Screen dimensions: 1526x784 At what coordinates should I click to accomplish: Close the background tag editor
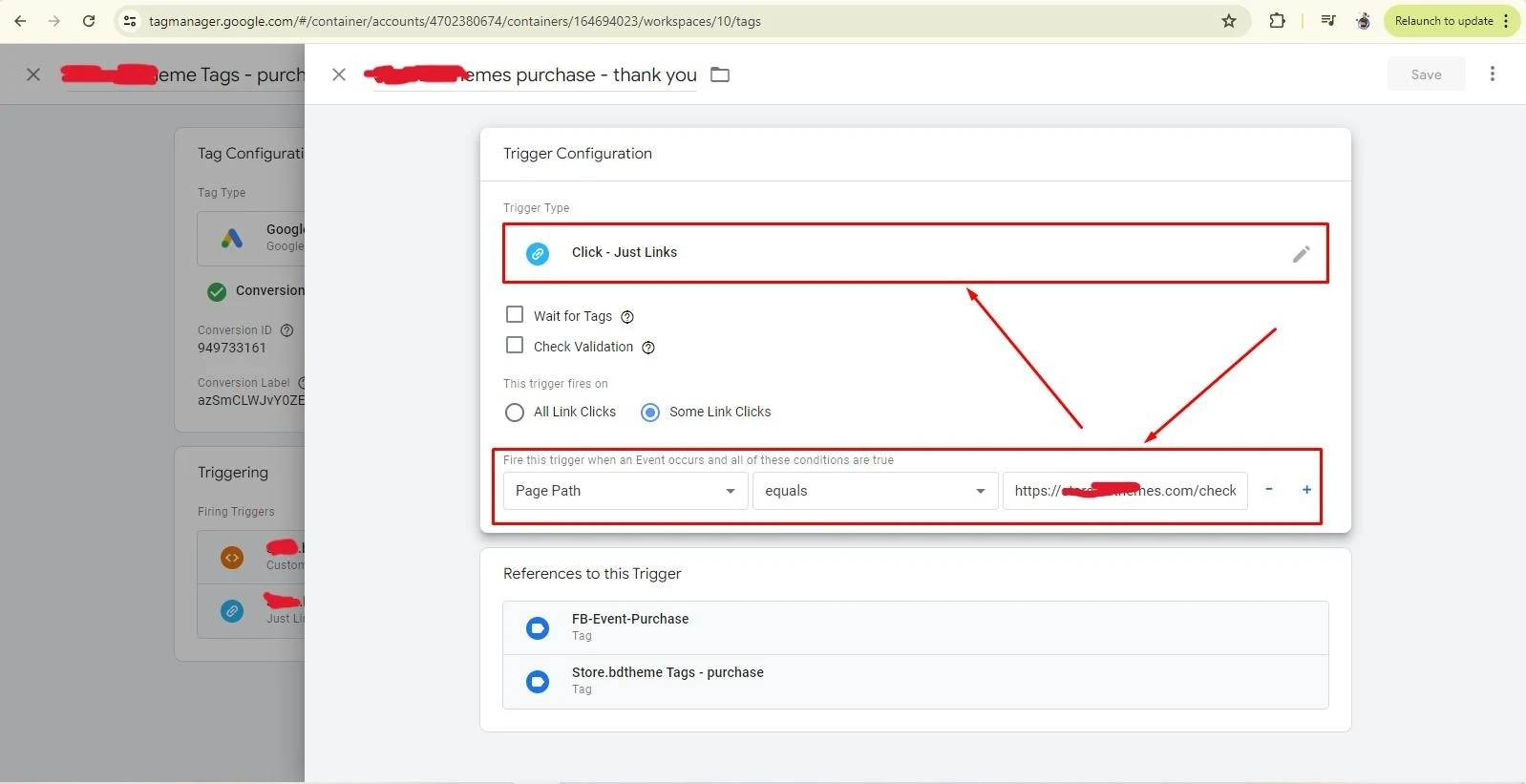(33, 74)
